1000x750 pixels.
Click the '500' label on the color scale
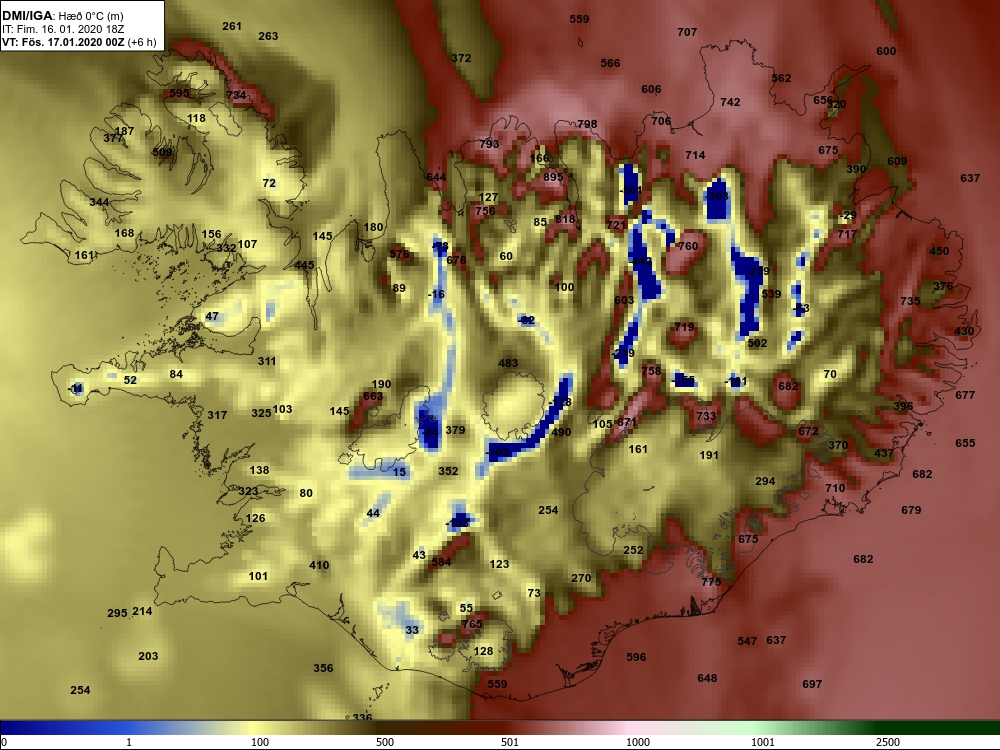[x=385, y=742]
